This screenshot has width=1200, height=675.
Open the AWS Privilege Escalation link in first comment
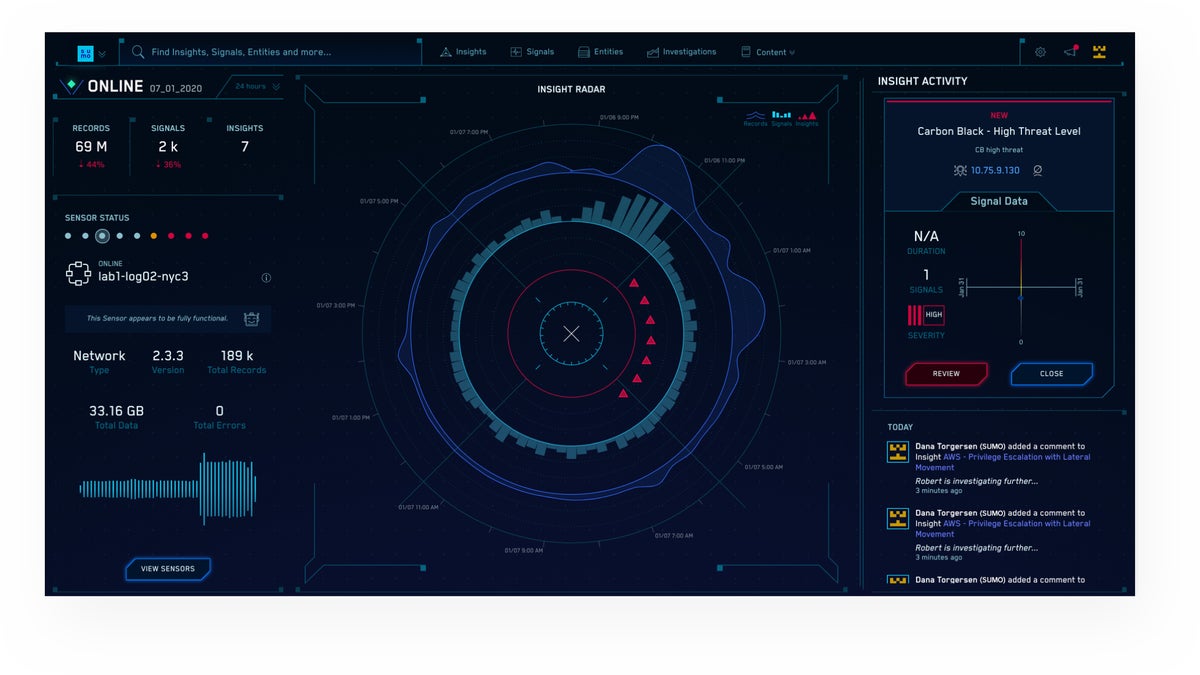pyautogui.click(x=1003, y=462)
